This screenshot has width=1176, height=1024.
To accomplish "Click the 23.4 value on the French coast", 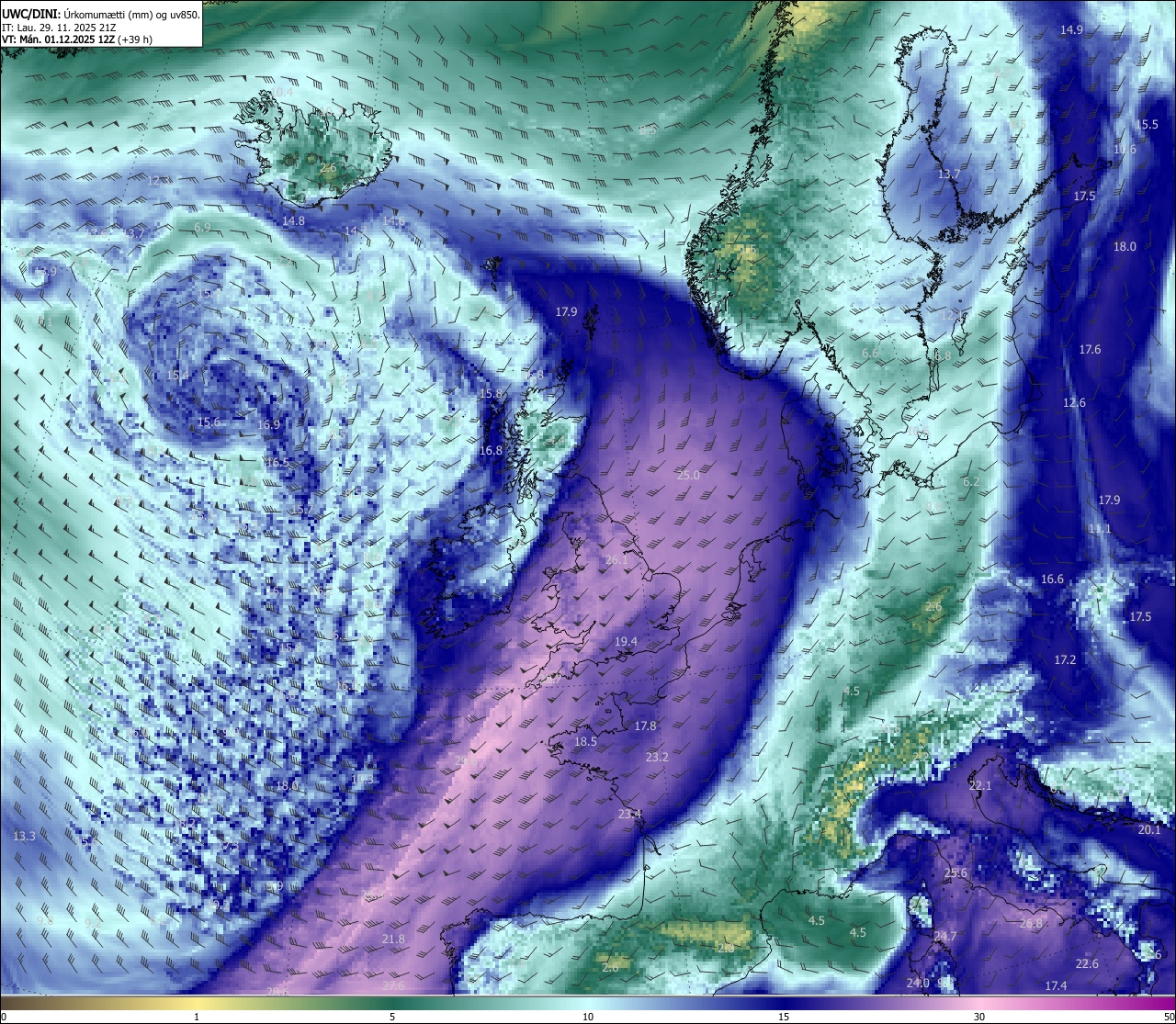I will [x=629, y=814].
